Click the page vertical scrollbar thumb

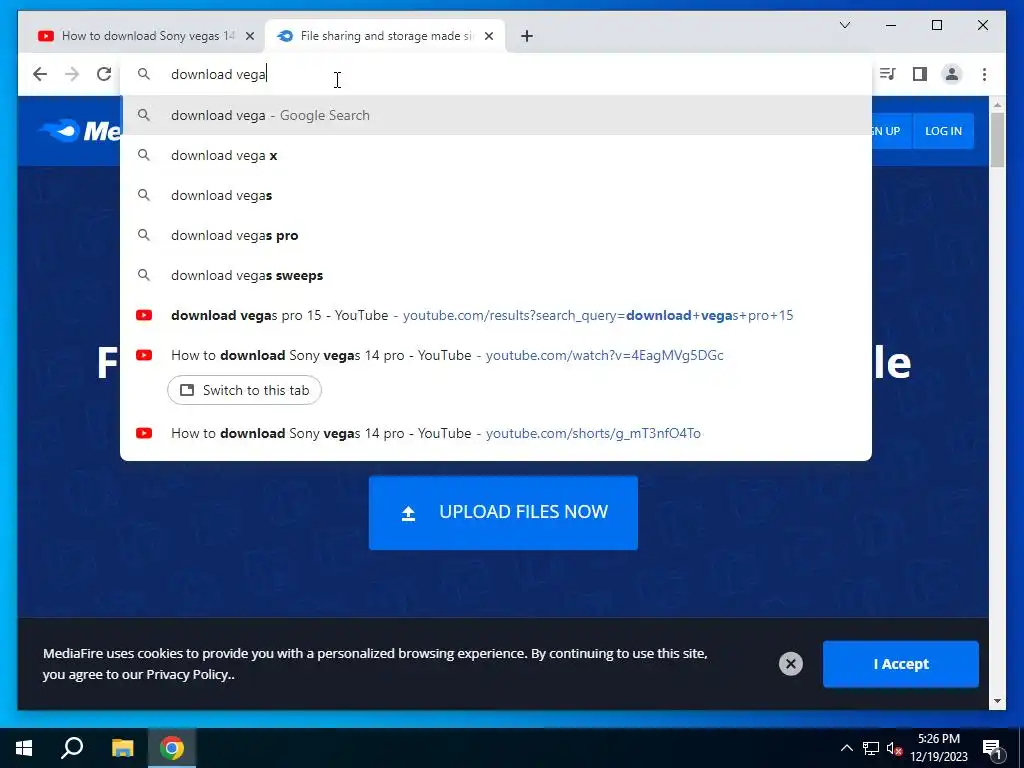[x=997, y=140]
